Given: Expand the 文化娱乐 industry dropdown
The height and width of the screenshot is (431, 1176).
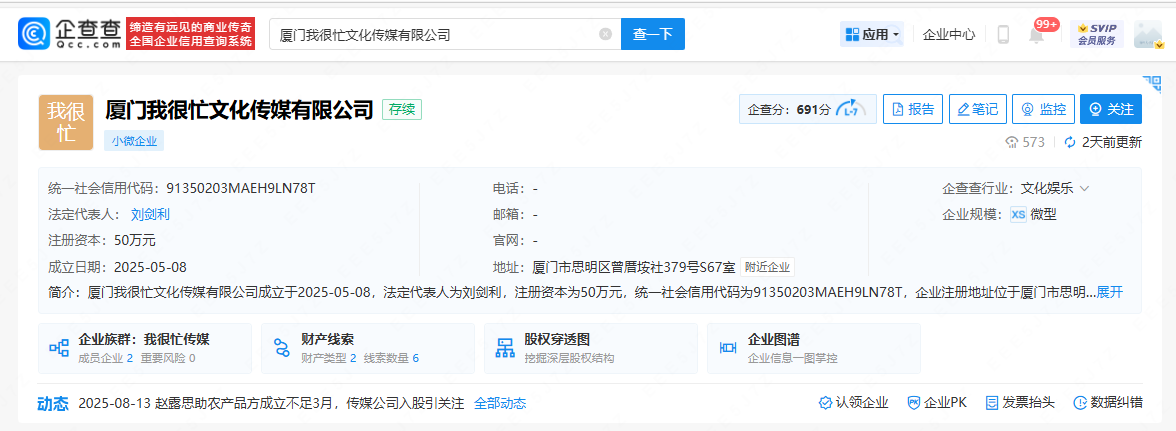Looking at the screenshot, I should click(1055, 188).
